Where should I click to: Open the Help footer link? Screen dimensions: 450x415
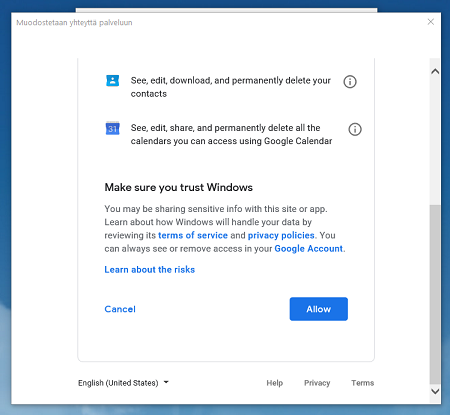pyautogui.click(x=275, y=383)
